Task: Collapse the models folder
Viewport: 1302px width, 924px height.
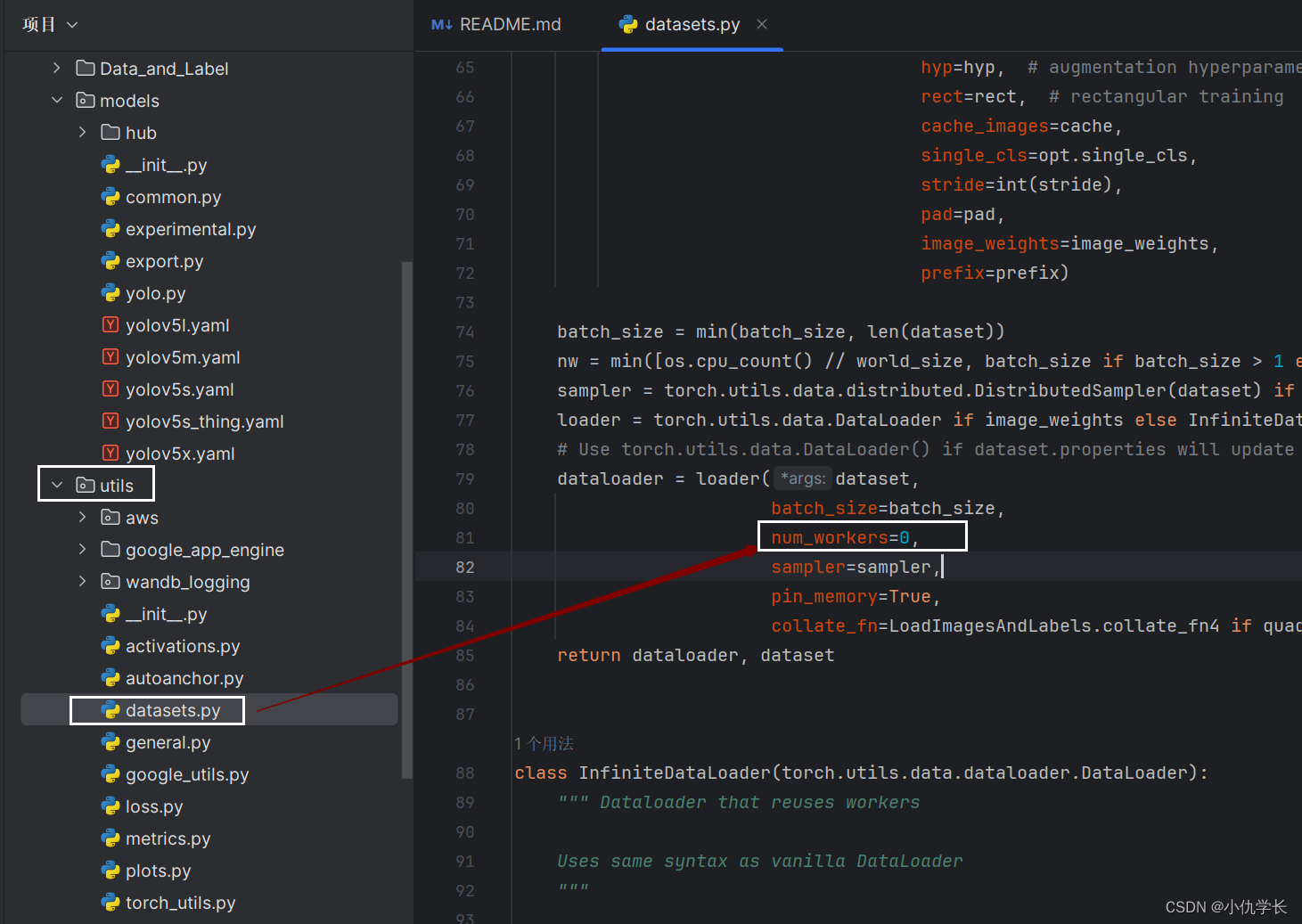Action: tap(57, 101)
